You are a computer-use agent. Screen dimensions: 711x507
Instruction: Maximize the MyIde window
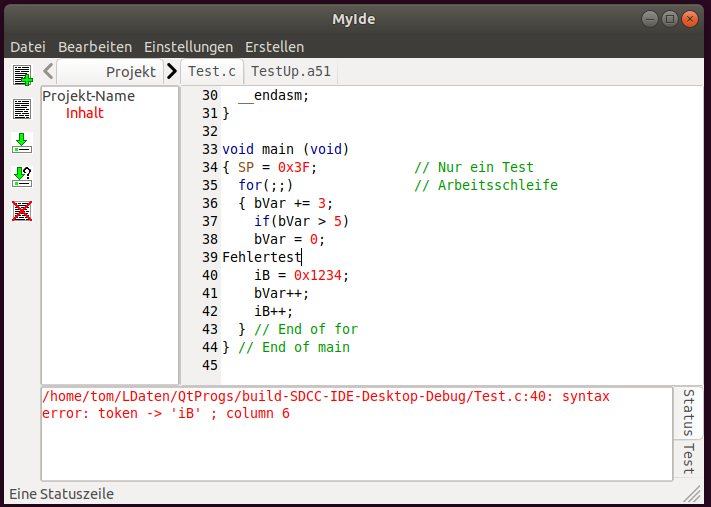(670, 19)
